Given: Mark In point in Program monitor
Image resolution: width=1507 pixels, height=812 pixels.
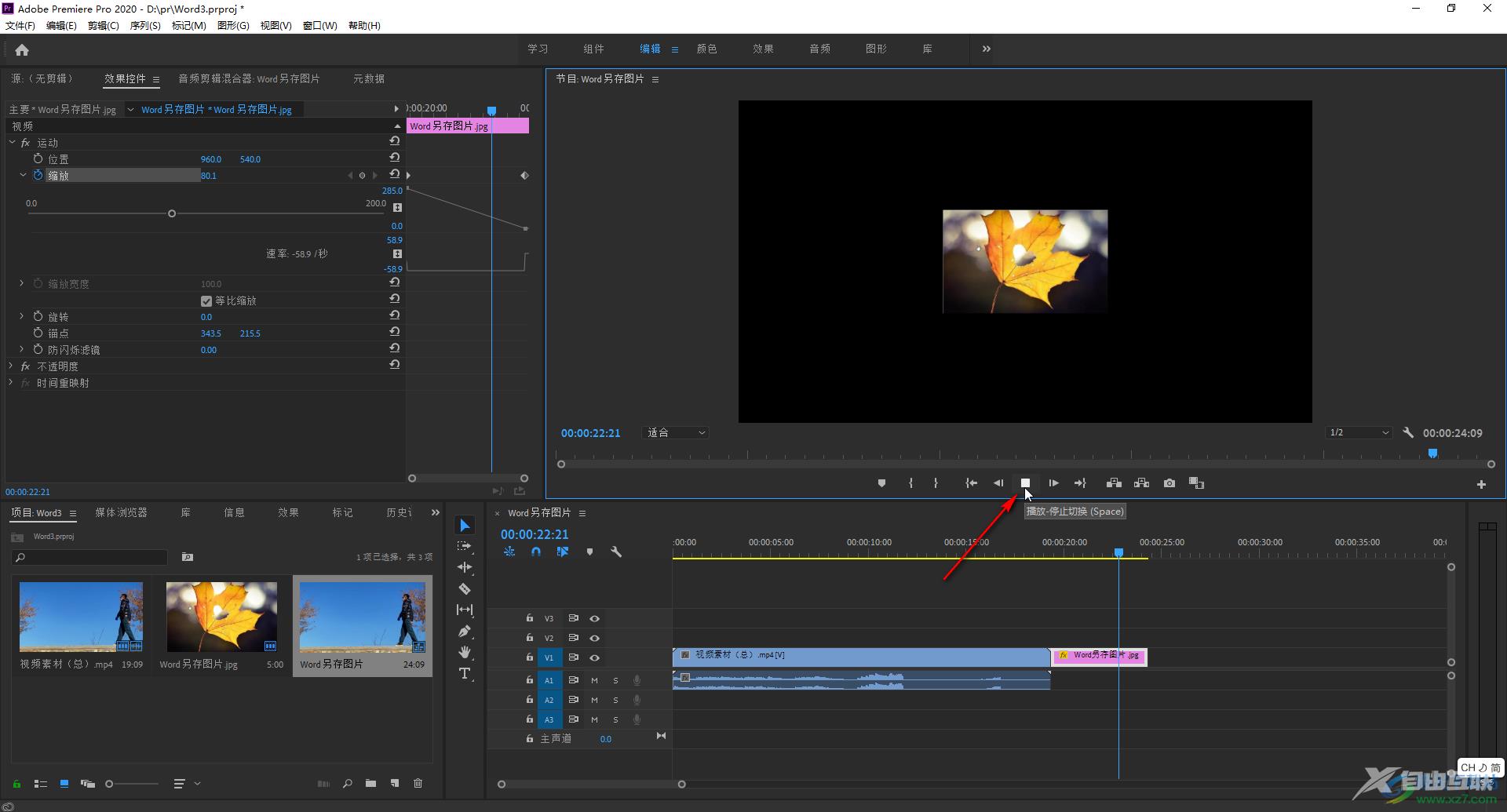Looking at the screenshot, I should 910,483.
